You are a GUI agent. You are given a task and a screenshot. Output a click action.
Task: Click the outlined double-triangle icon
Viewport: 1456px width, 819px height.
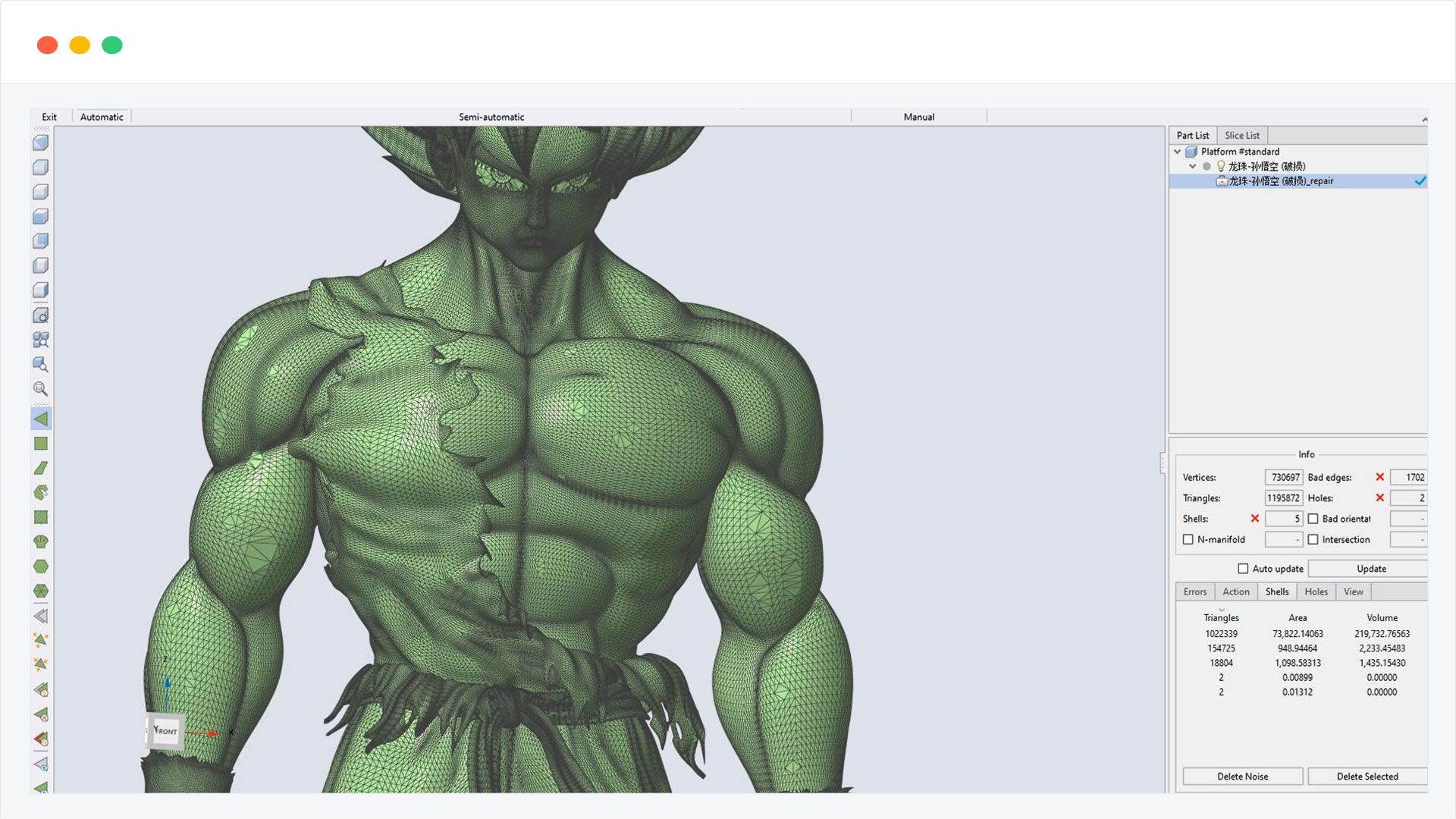tap(41, 616)
